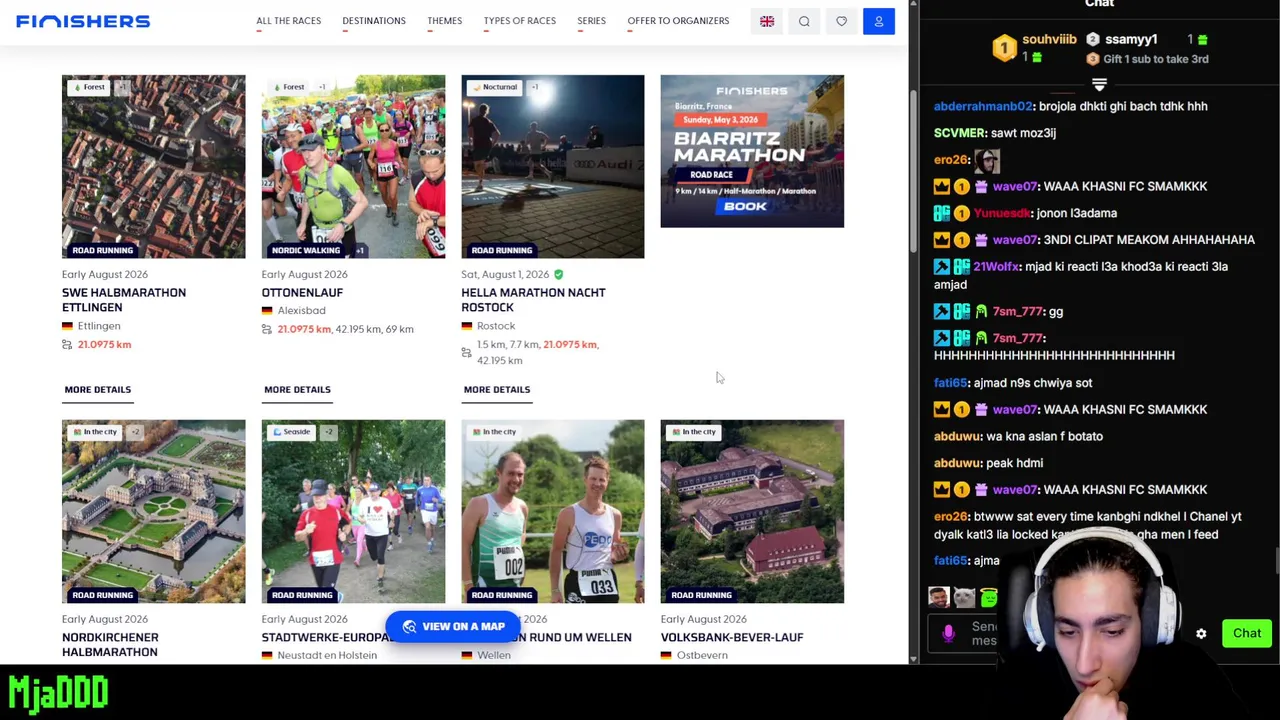Open Ottonenlauf race photo

[353, 167]
